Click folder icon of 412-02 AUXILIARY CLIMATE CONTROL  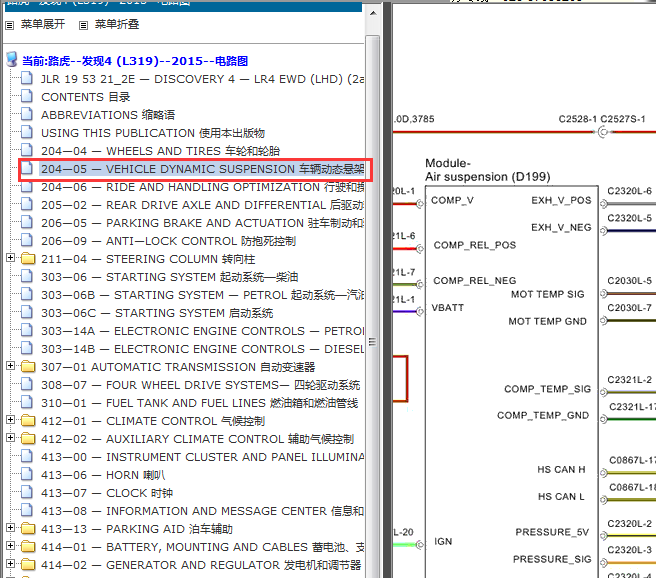click(28, 438)
